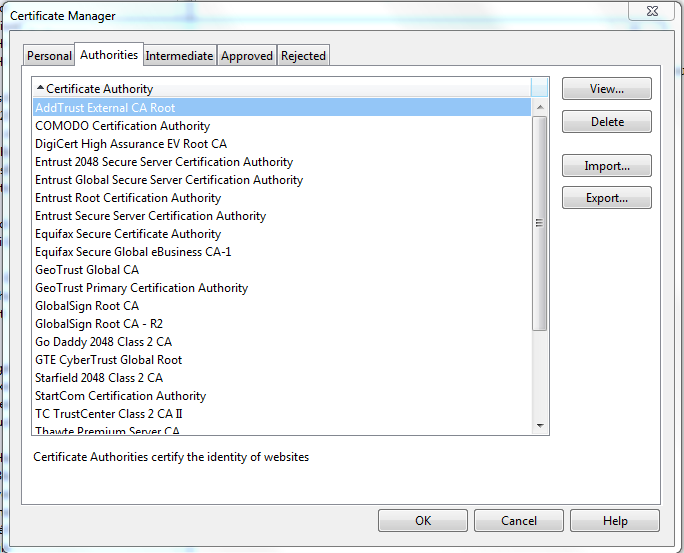Select Starfield 2048 Class 2 CA

282,378
